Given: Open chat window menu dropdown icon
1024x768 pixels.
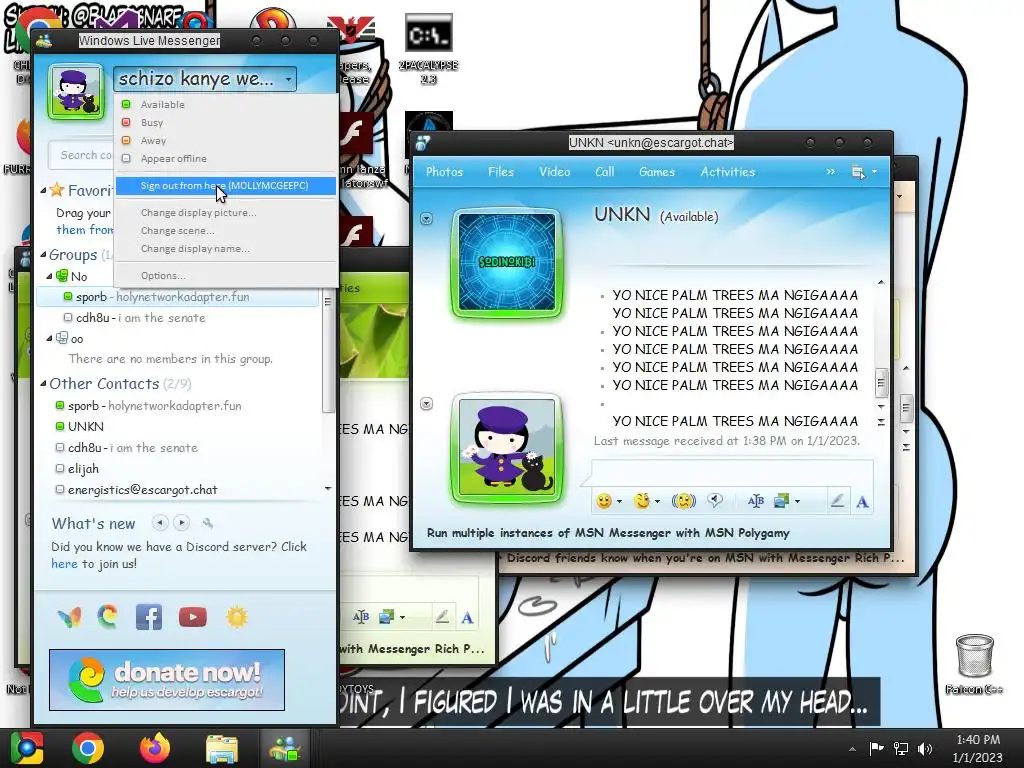Looking at the screenshot, I should 863,172.
